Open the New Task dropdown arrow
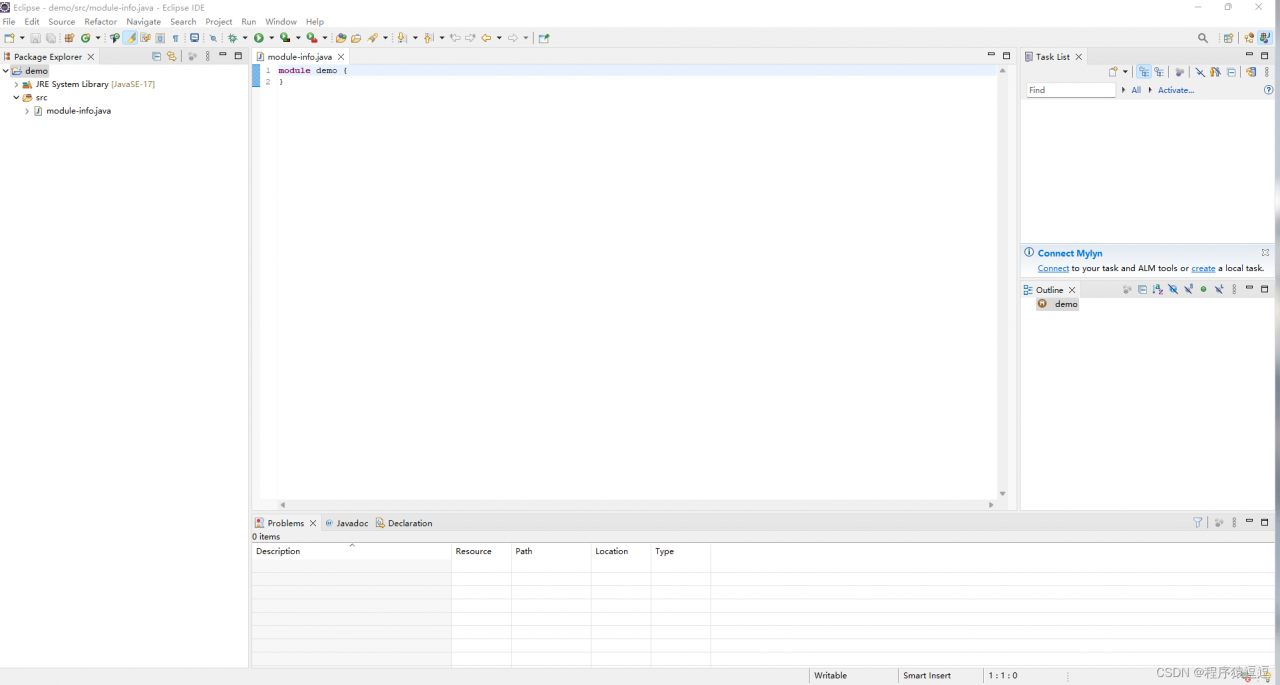 coord(1125,72)
